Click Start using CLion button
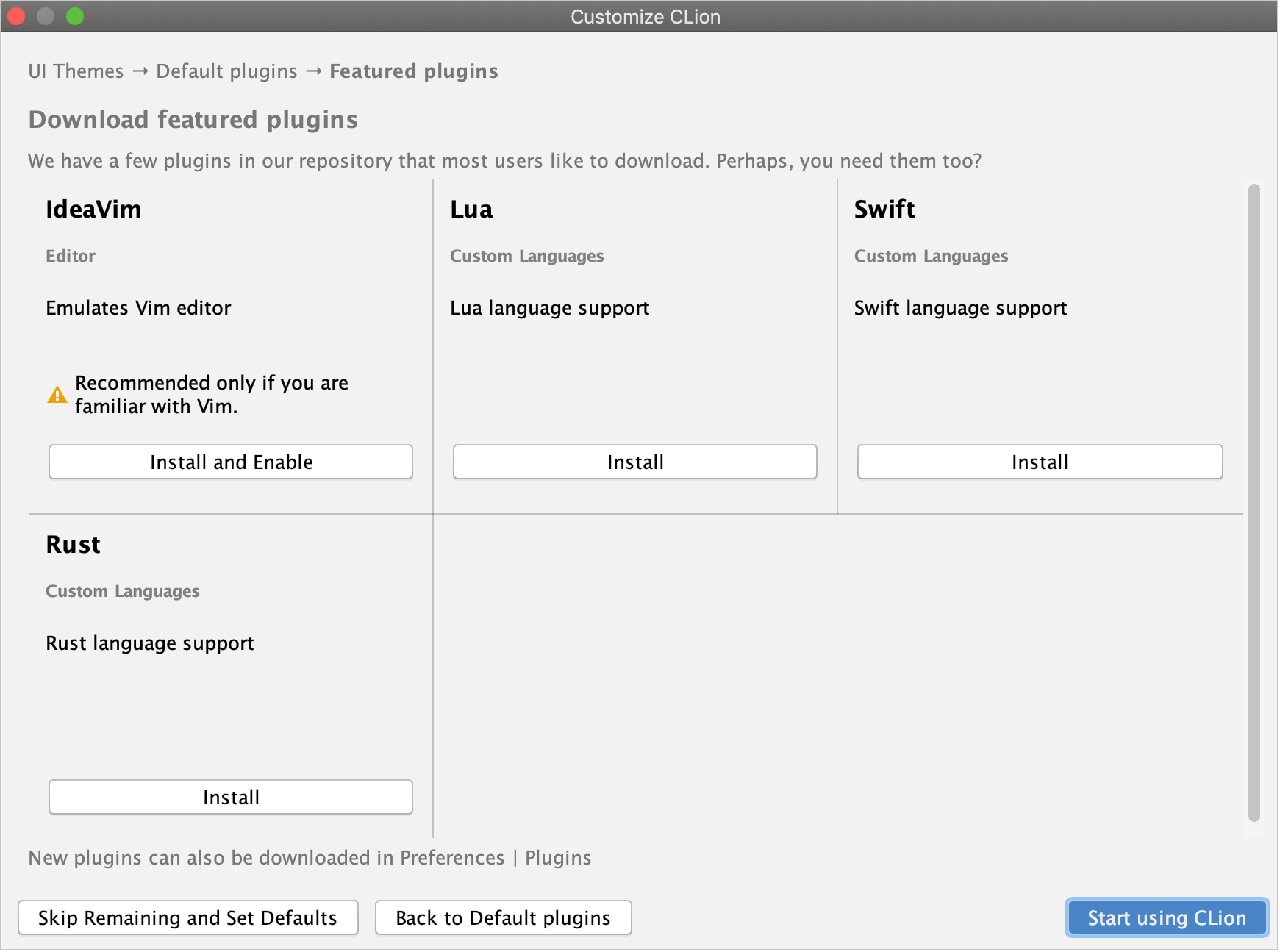 click(1167, 917)
